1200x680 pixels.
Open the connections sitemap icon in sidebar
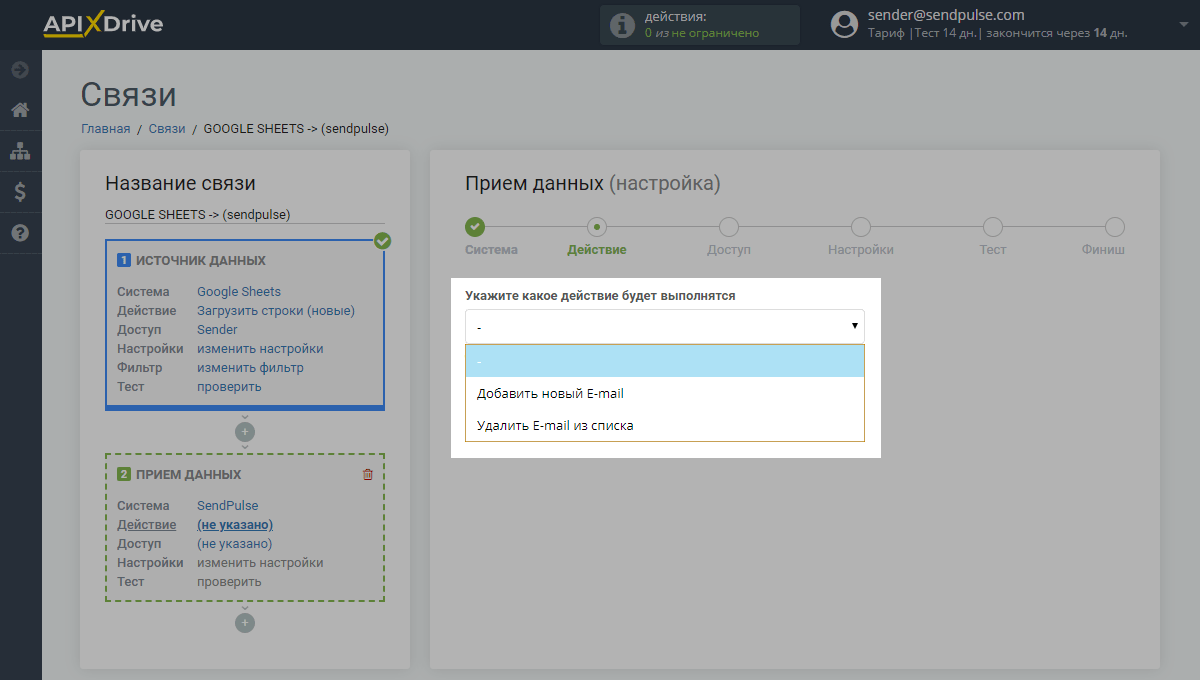pyautogui.click(x=20, y=152)
